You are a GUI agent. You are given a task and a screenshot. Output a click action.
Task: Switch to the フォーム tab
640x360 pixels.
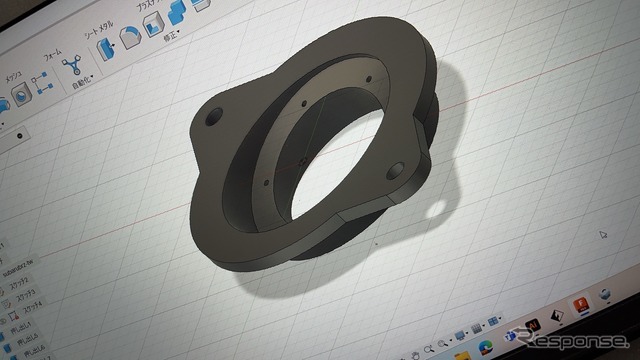(x=53, y=55)
